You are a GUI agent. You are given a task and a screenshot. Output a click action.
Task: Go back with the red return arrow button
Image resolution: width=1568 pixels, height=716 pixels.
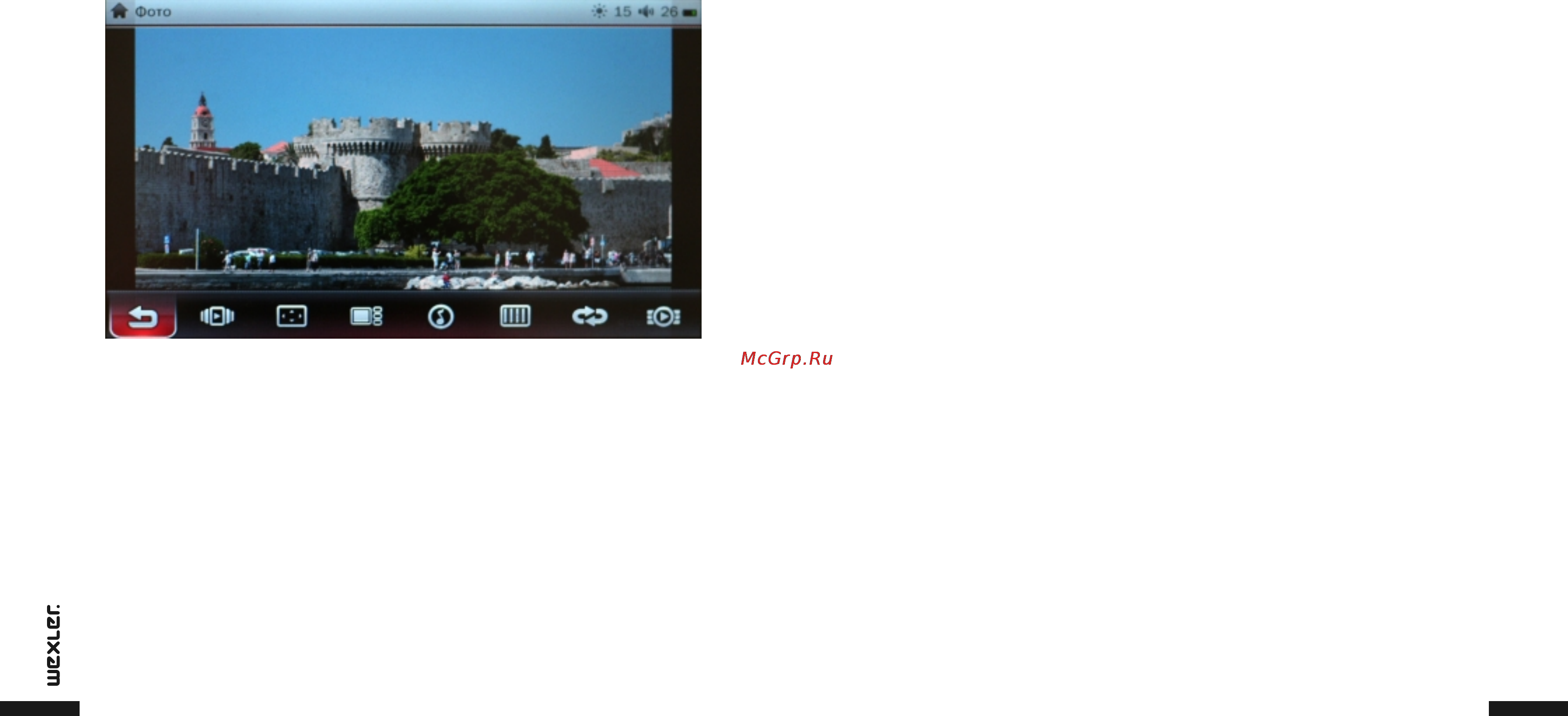click(x=143, y=317)
